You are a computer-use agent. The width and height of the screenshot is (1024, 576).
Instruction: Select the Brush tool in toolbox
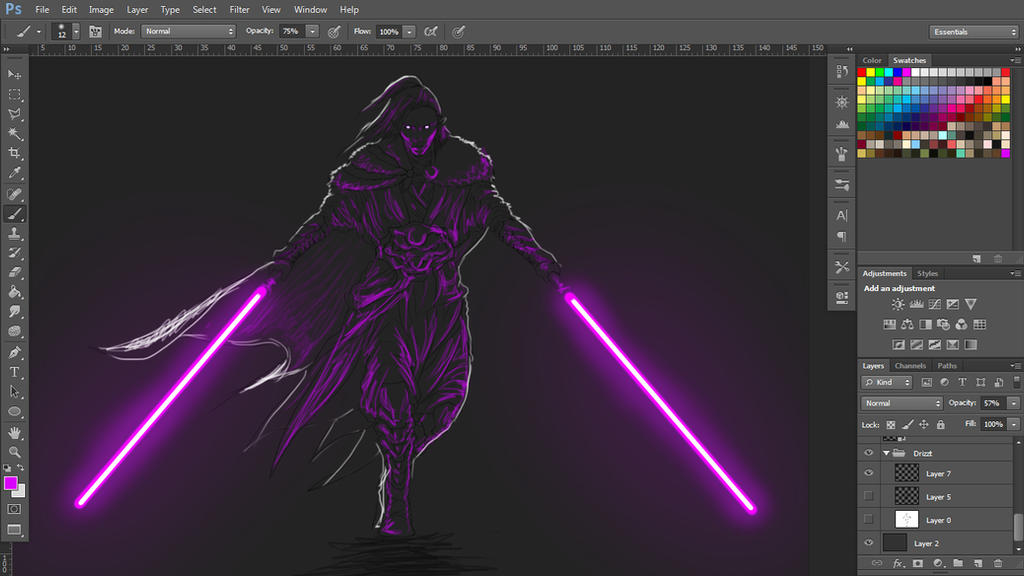click(14, 214)
